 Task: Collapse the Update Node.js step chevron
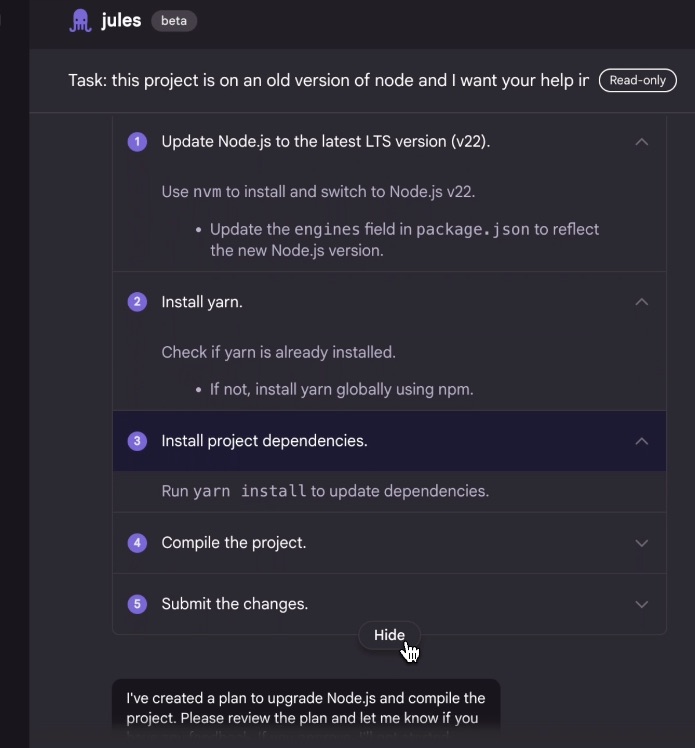[x=642, y=142]
